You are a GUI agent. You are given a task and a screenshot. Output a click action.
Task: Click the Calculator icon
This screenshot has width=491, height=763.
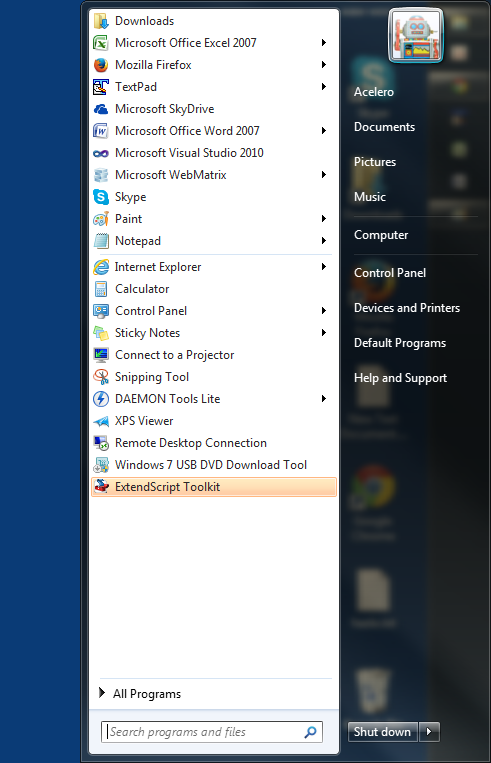pyautogui.click(x=101, y=289)
